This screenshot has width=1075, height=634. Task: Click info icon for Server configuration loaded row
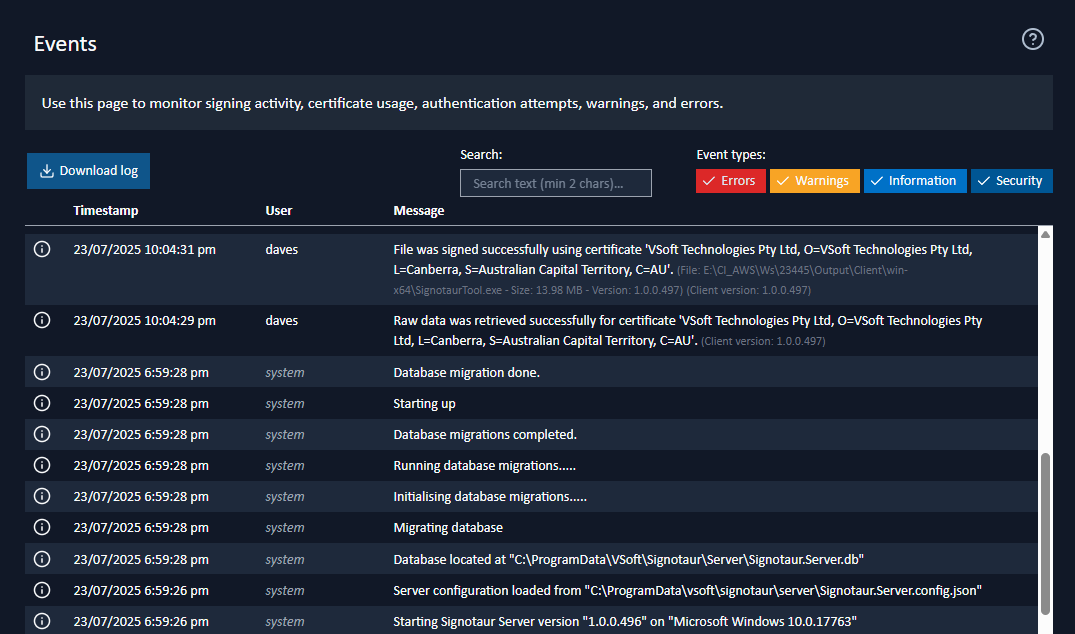click(42, 590)
